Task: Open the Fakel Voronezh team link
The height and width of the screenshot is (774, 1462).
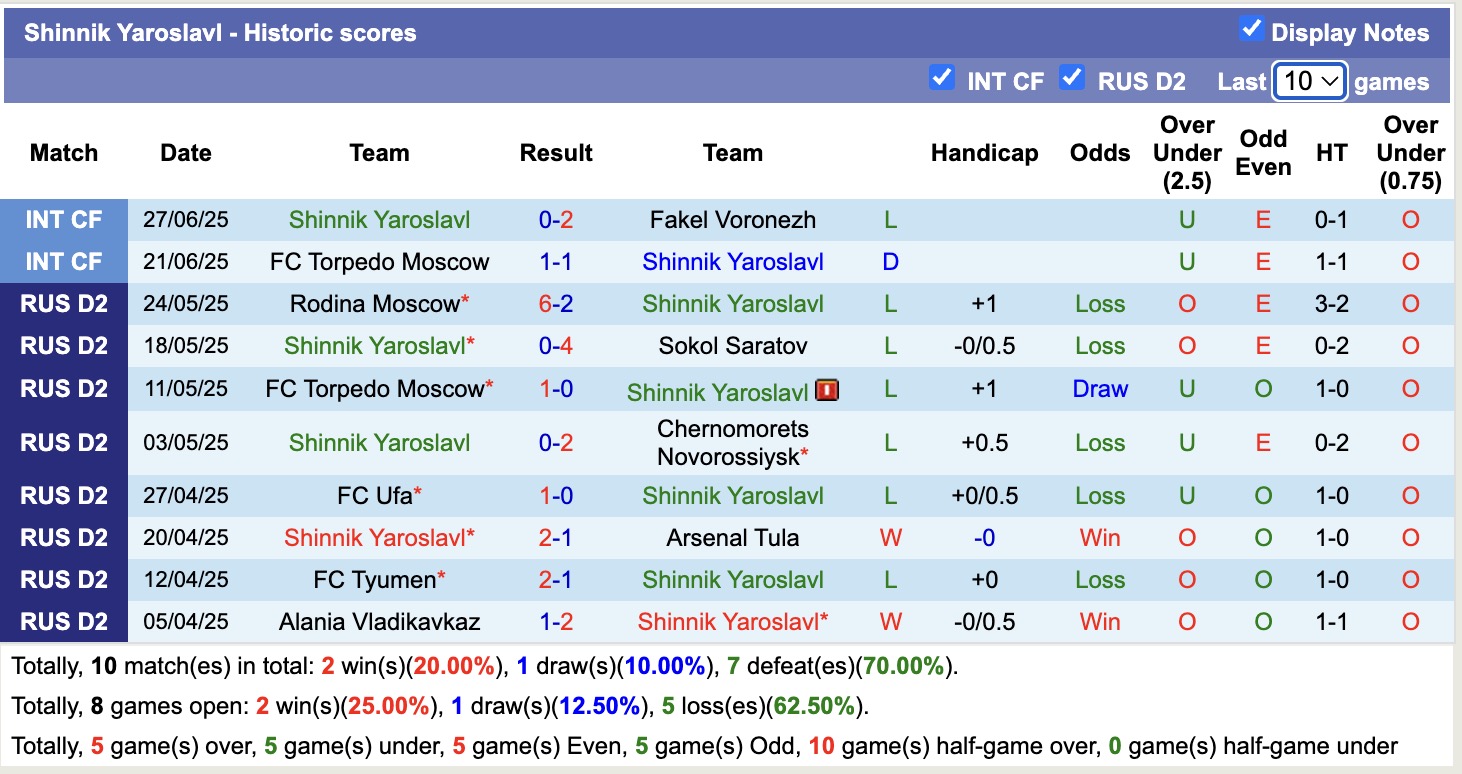Action: tap(733, 220)
